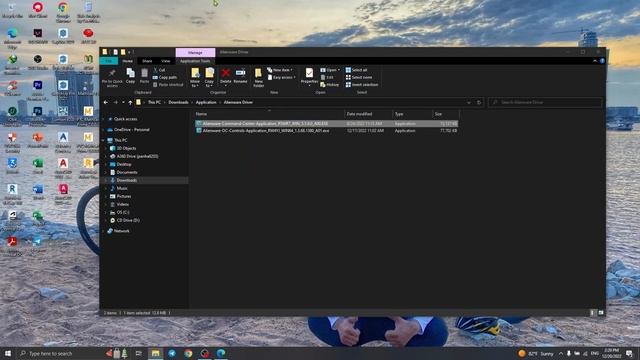Image resolution: width=640 pixels, height=360 pixels.
Task: Select A360 Drive in sidebar
Action: (x=137, y=156)
